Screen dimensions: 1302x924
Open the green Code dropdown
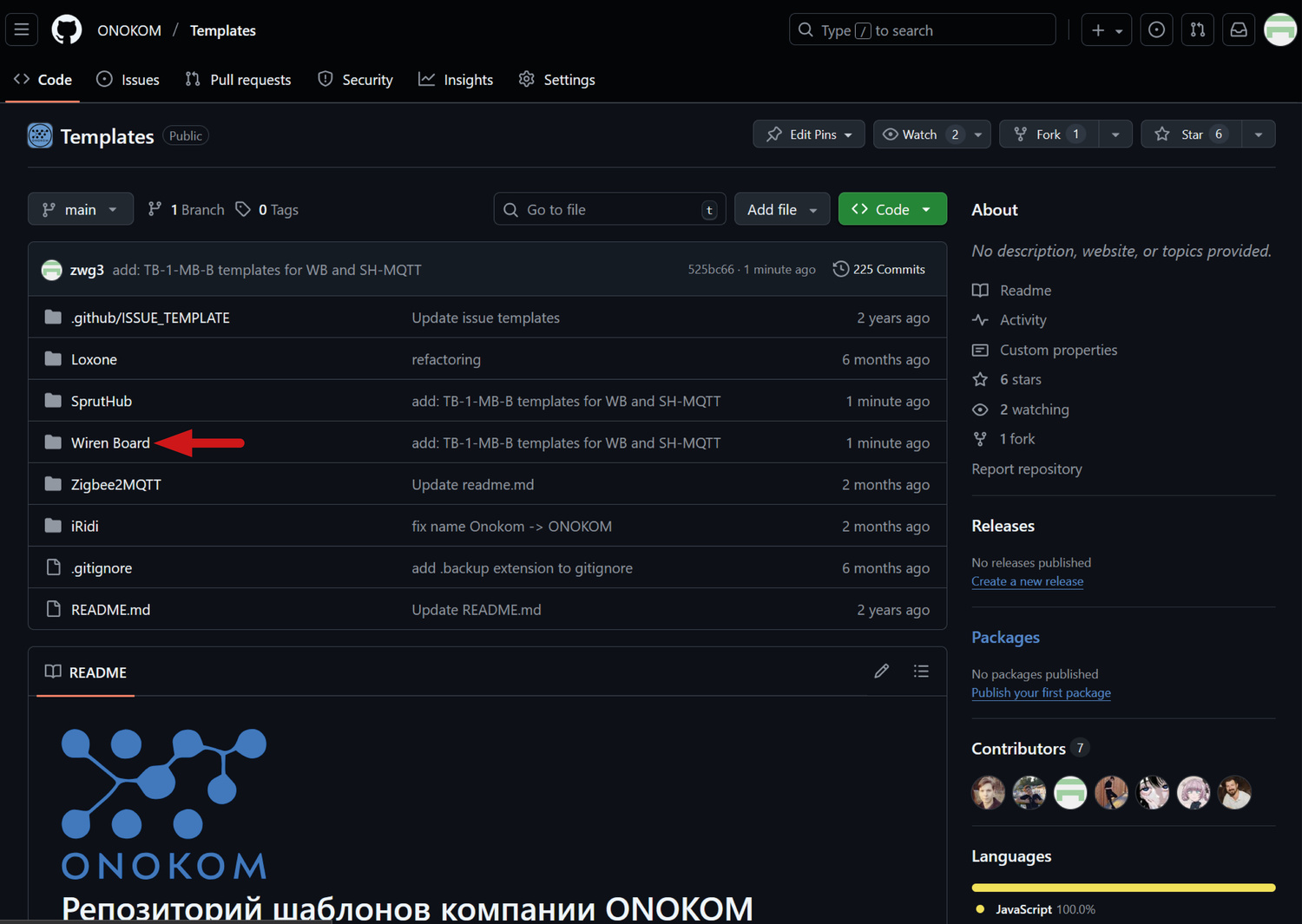tap(891, 209)
